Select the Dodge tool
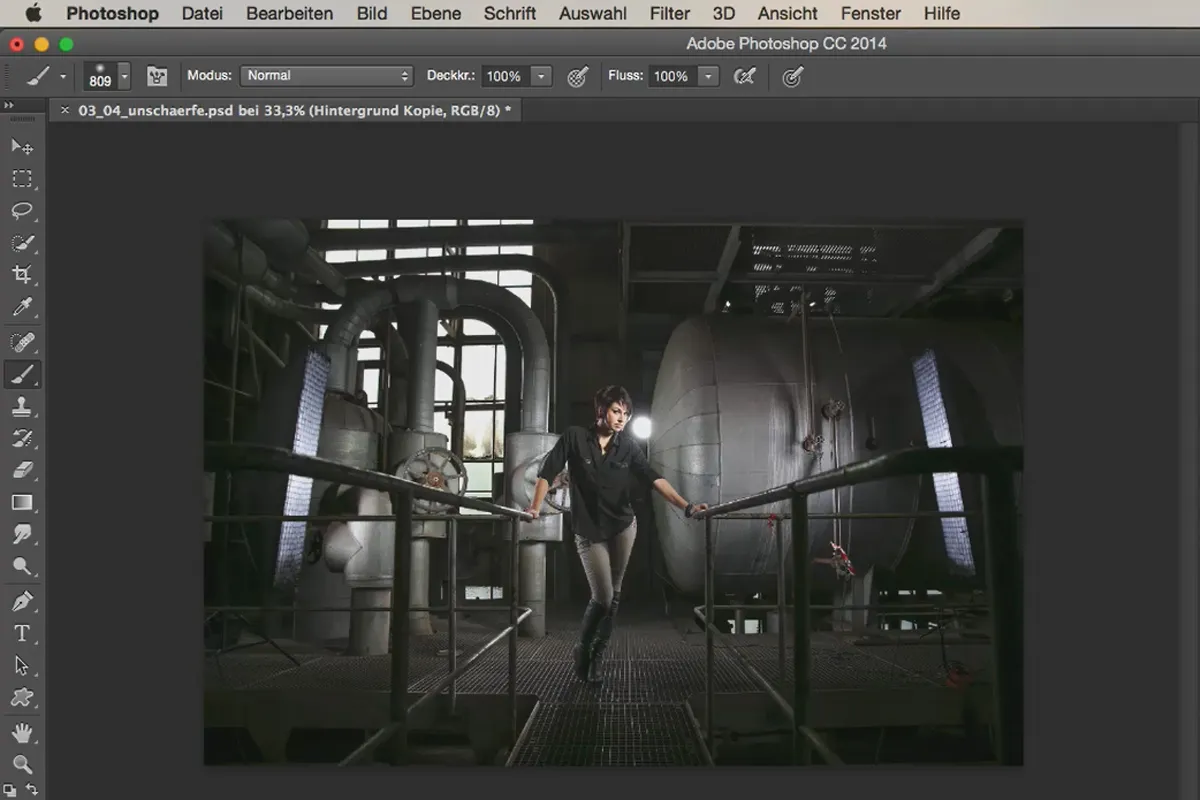This screenshot has height=800, width=1200. [22, 566]
